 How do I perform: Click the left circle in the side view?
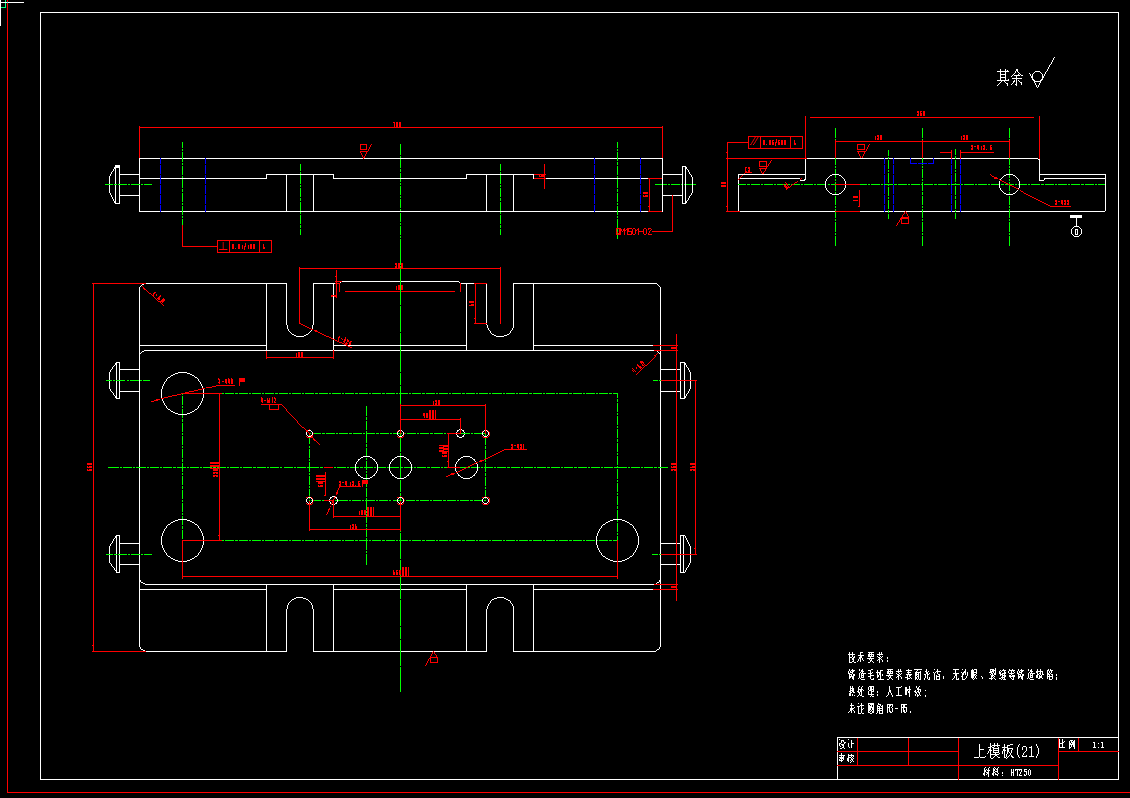835,185
